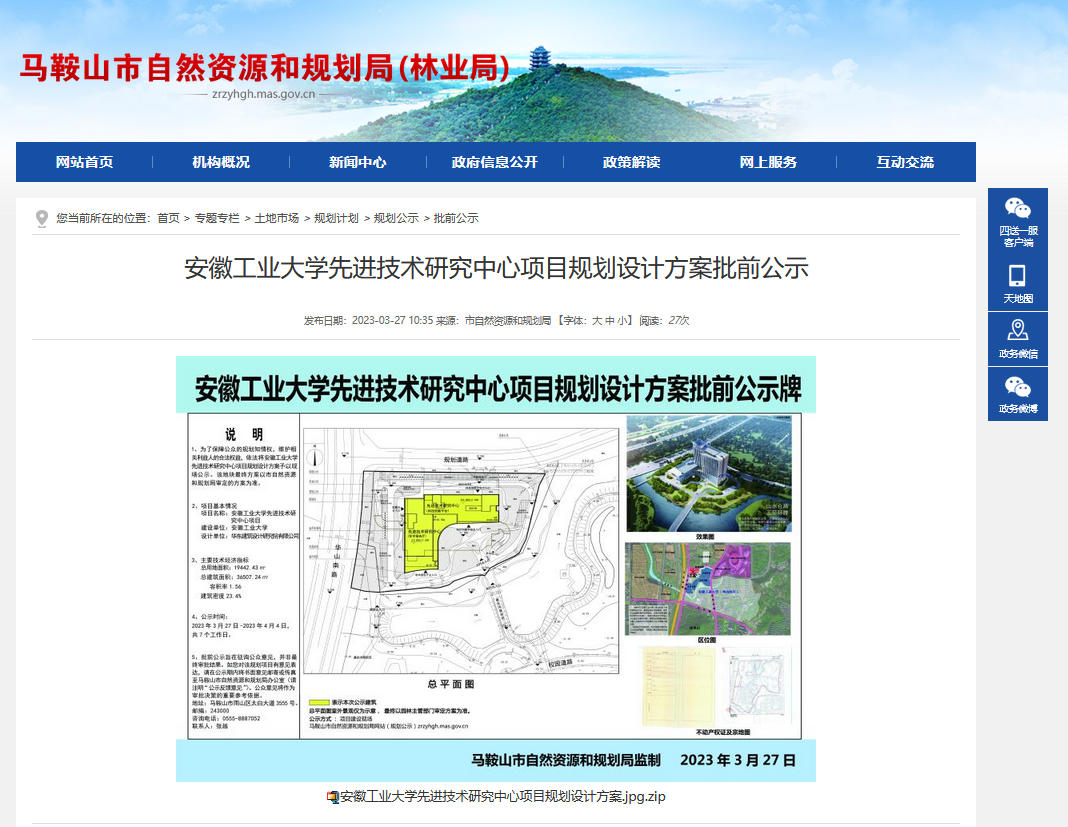The height and width of the screenshot is (827, 1068).
Task: Open 机构概况 menu item
Action: pyautogui.click(x=221, y=162)
